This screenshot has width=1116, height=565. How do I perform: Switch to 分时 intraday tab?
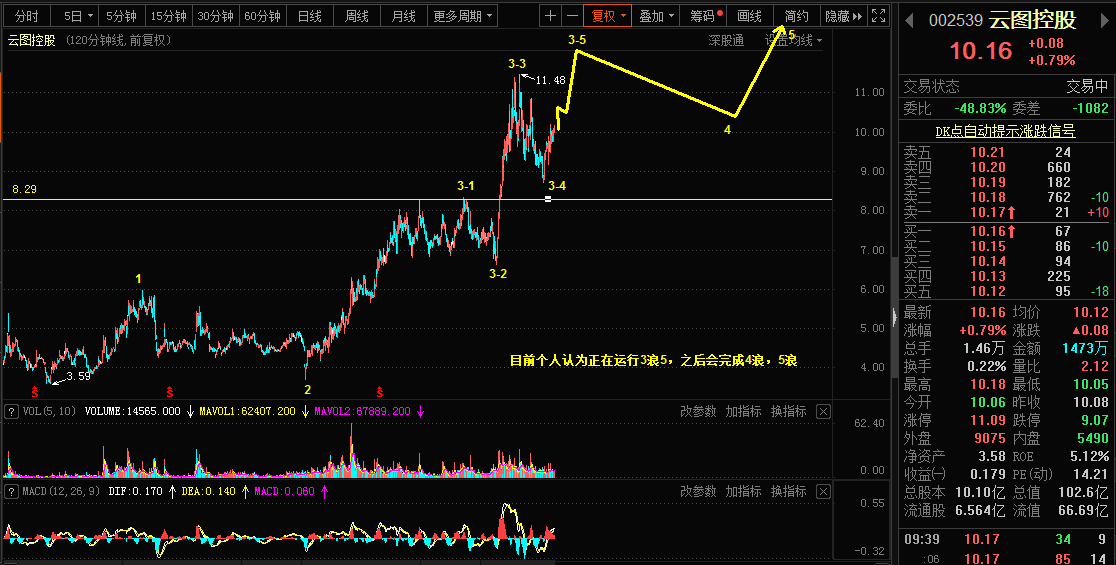coord(26,16)
